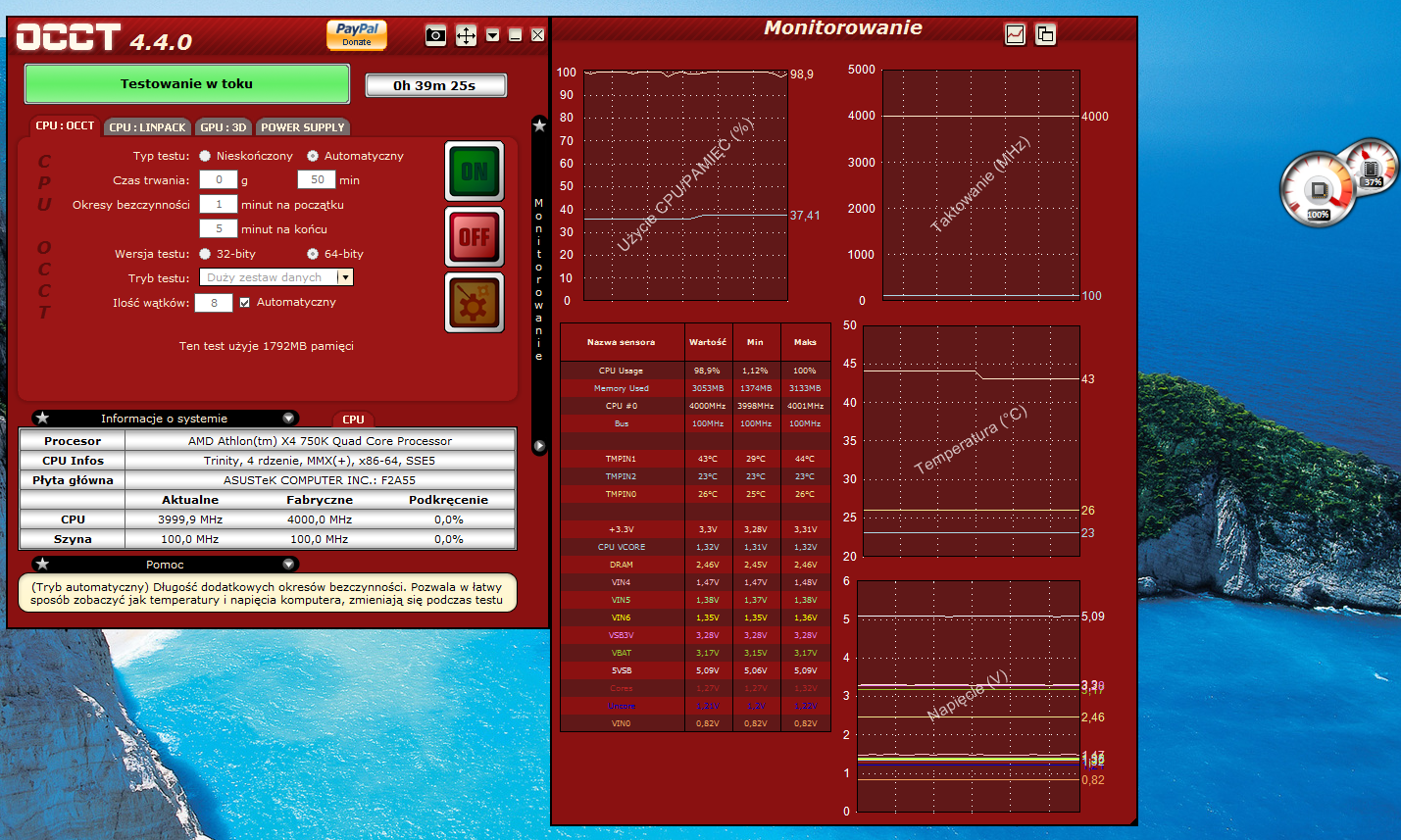Select the DRAM sensor row
The height and width of the screenshot is (840, 1401).
pos(695,565)
